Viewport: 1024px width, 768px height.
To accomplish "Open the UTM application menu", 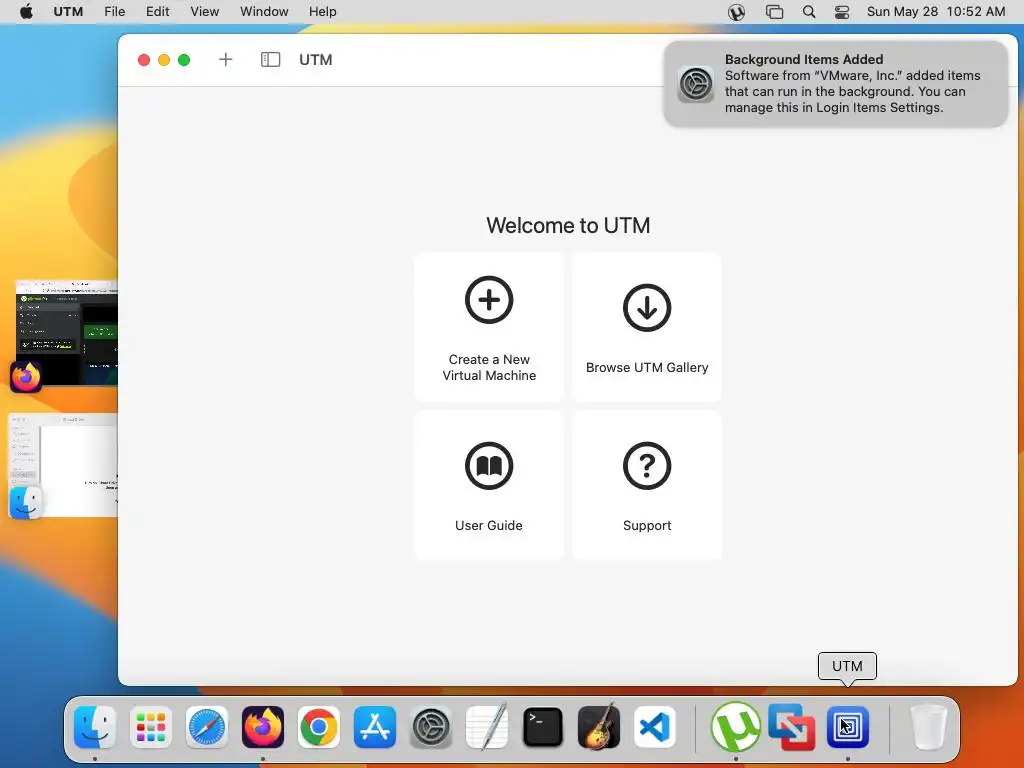I will 68,12.
